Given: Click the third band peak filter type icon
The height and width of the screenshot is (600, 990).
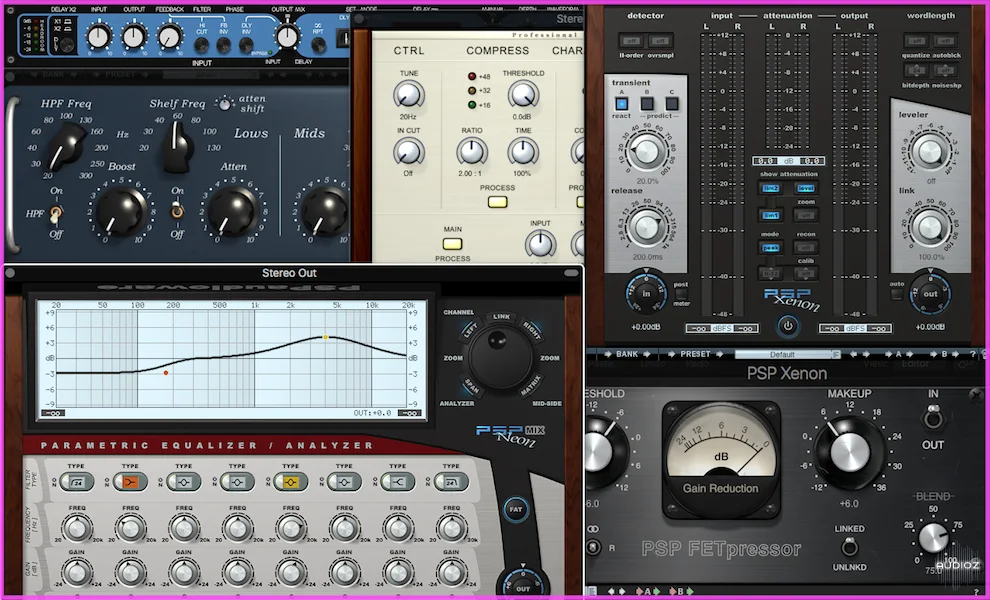Looking at the screenshot, I should tap(184, 482).
